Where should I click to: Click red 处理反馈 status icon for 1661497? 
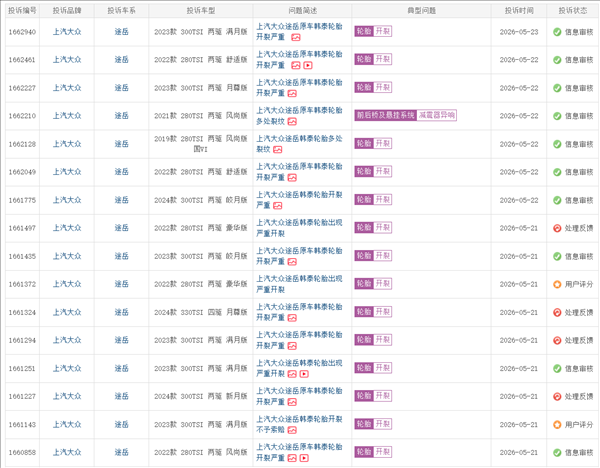click(557, 228)
